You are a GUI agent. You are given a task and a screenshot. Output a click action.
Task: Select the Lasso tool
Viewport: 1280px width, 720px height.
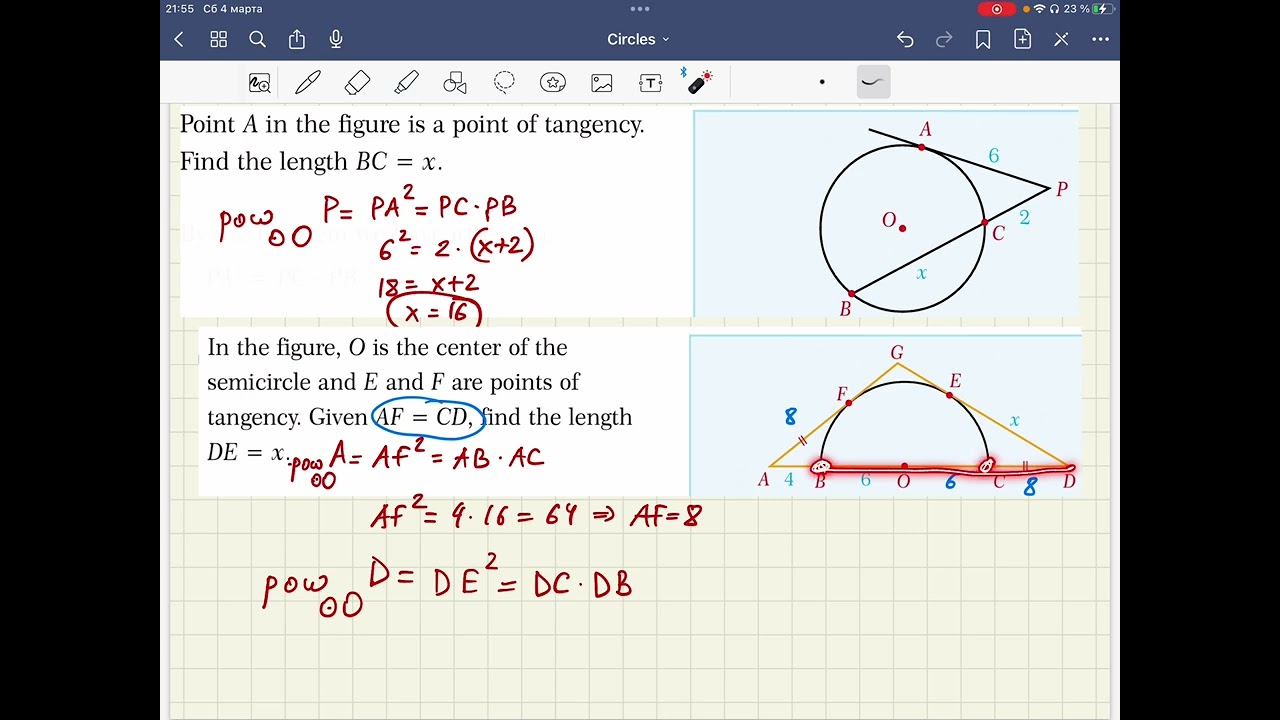(x=504, y=82)
